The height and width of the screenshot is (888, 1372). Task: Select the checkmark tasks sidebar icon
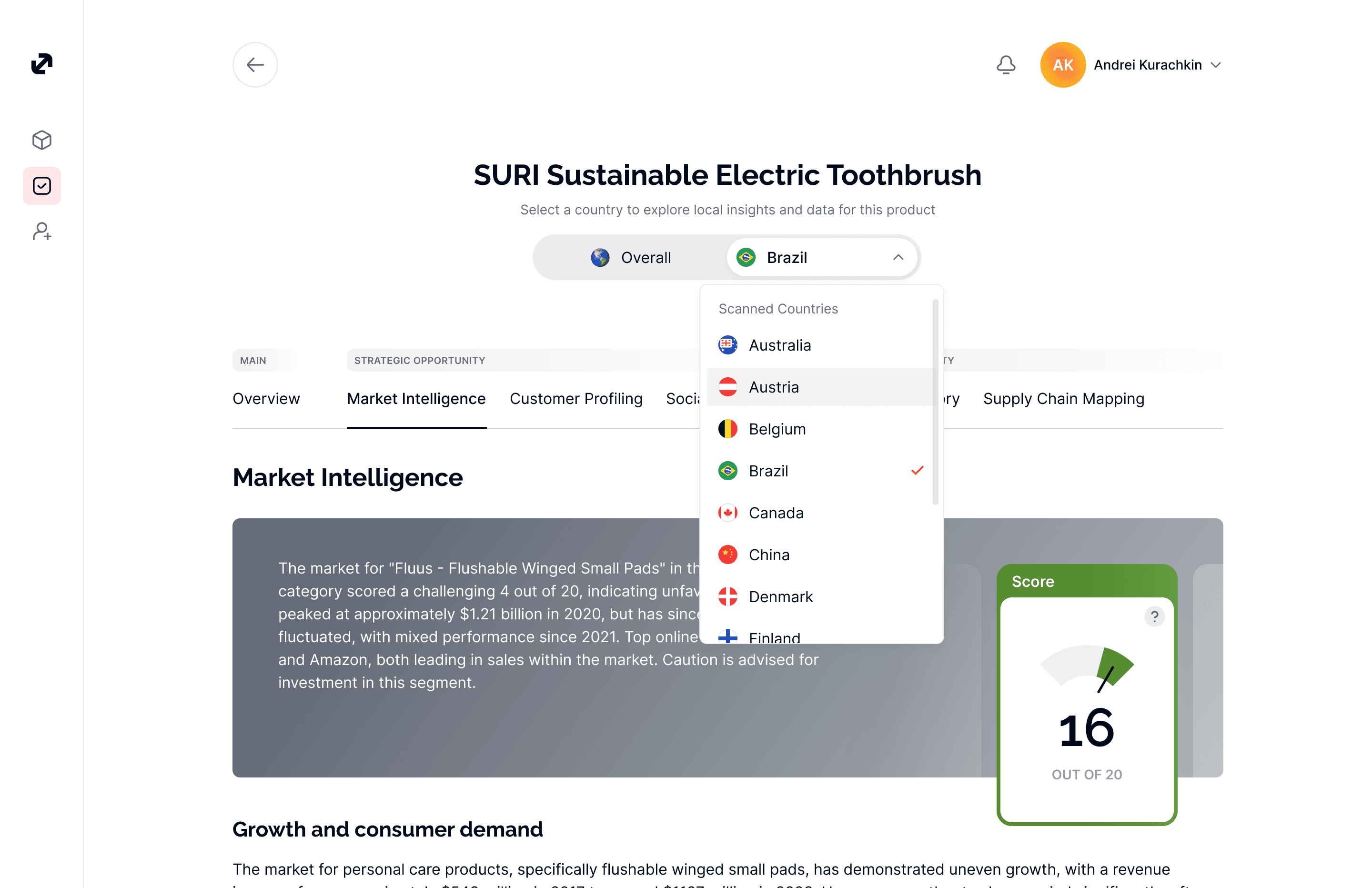click(41, 186)
